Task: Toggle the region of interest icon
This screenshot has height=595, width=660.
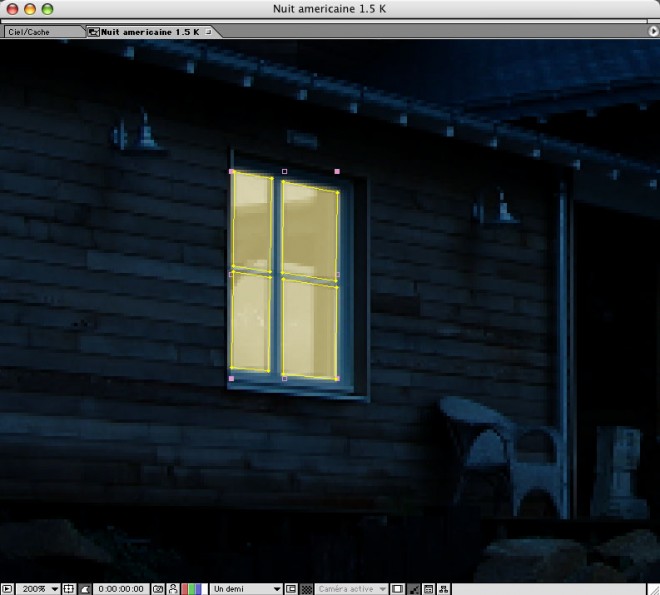Action: click(x=291, y=589)
